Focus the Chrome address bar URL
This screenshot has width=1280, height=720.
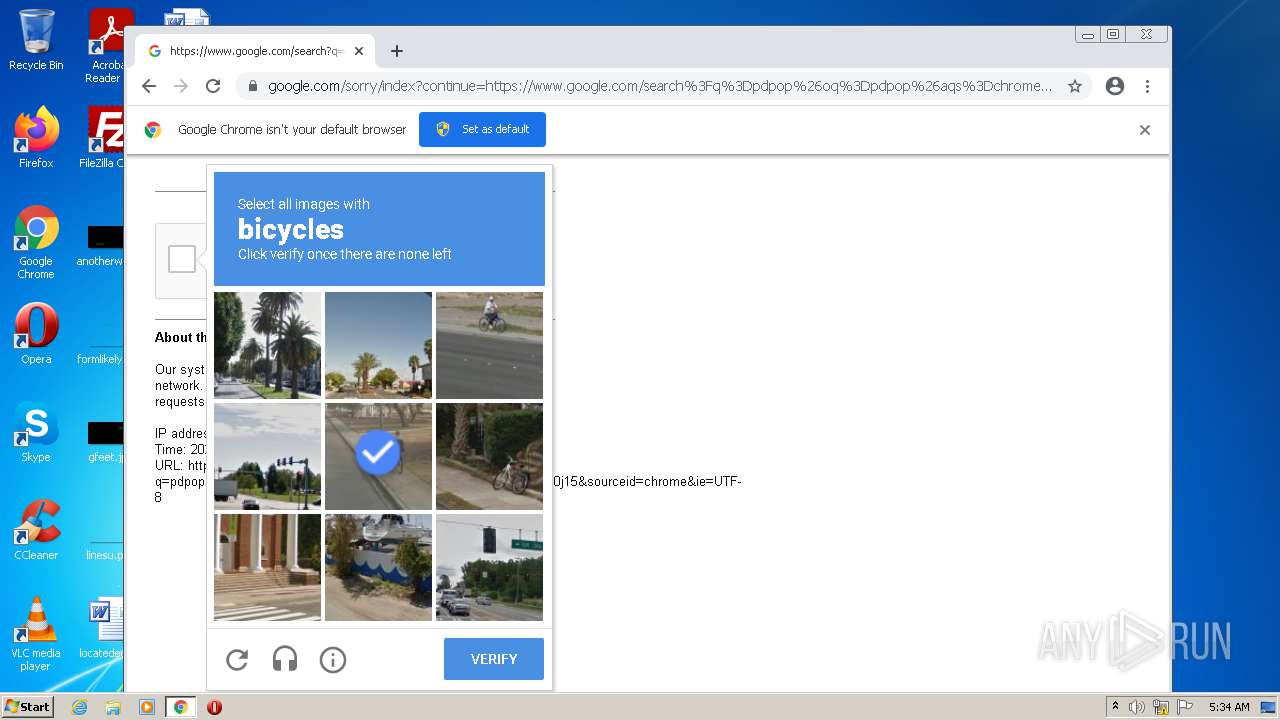(660, 86)
